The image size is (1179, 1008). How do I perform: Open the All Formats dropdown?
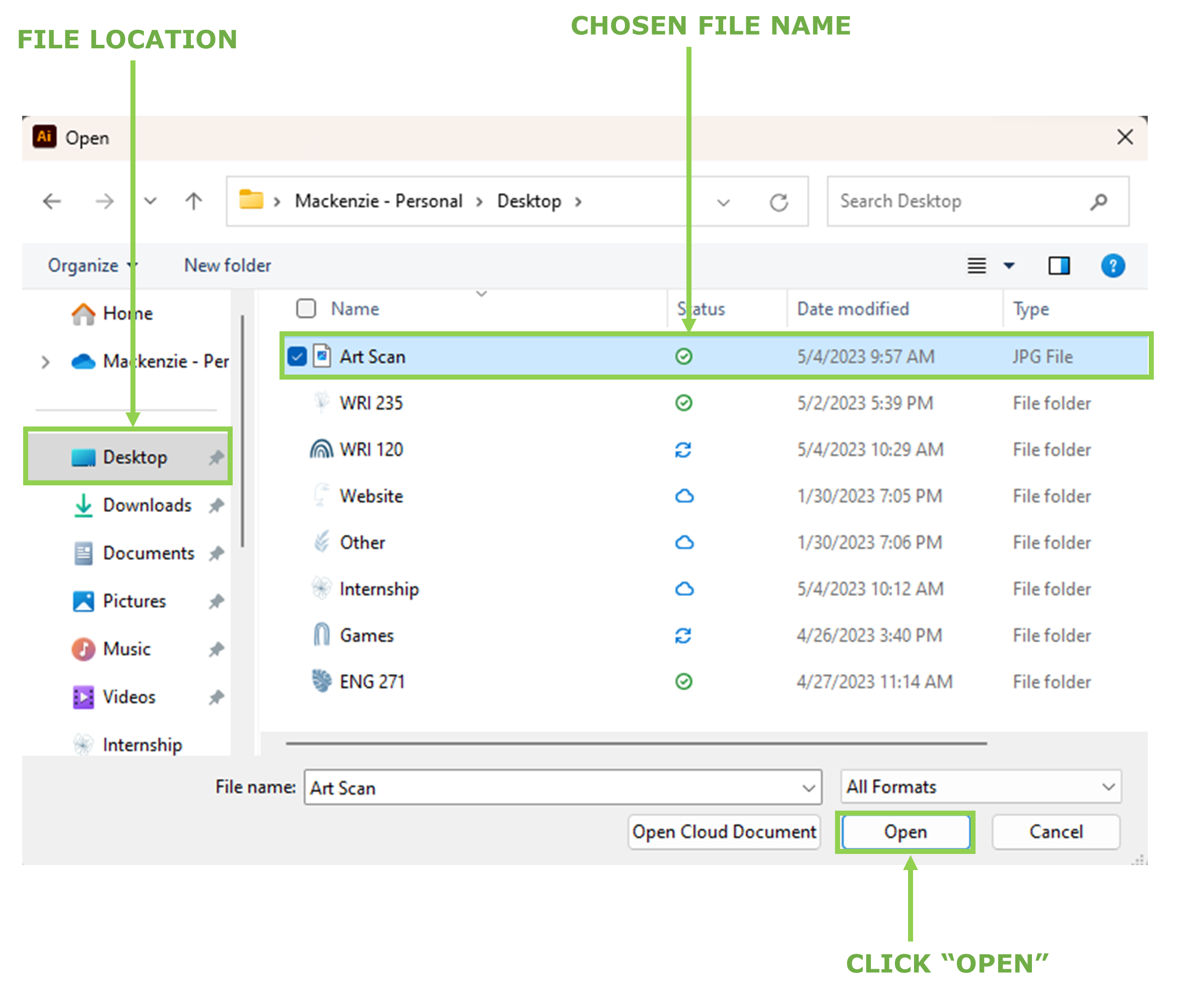(981, 787)
